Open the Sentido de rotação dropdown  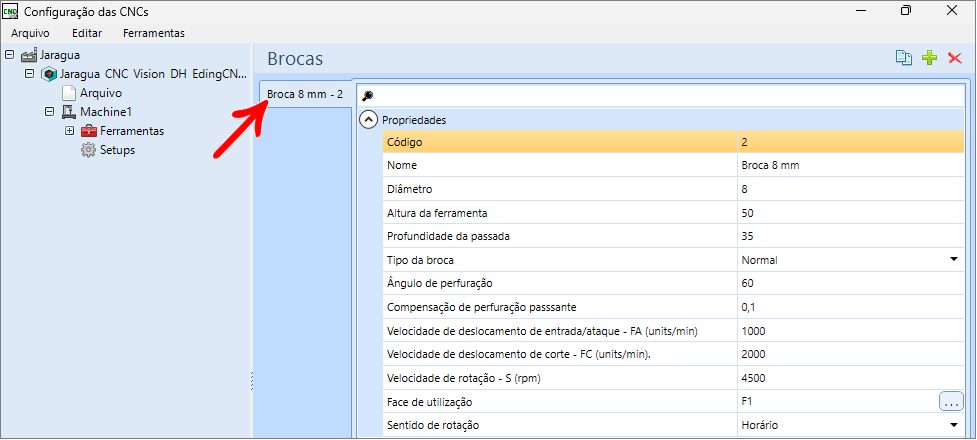point(954,425)
